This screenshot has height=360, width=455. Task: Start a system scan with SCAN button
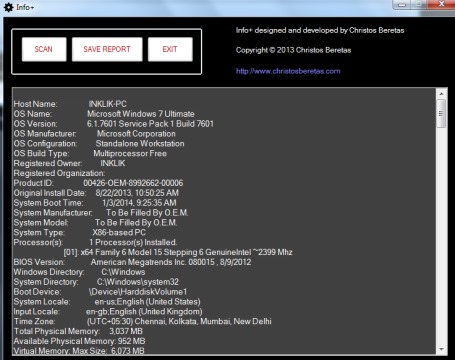pyautogui.click(x=44, y=49)
